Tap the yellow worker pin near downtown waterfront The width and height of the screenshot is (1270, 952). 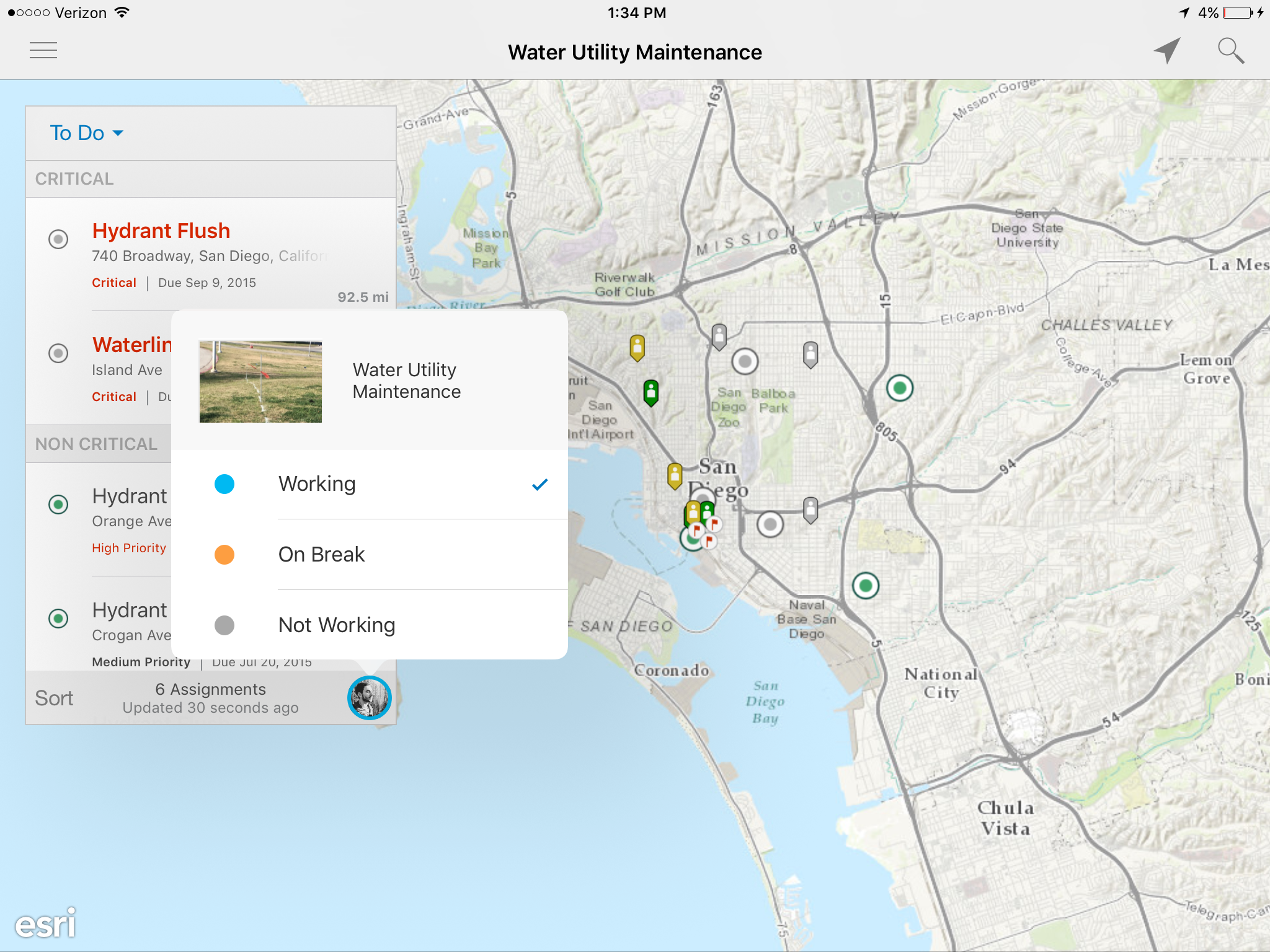point(675,476)
